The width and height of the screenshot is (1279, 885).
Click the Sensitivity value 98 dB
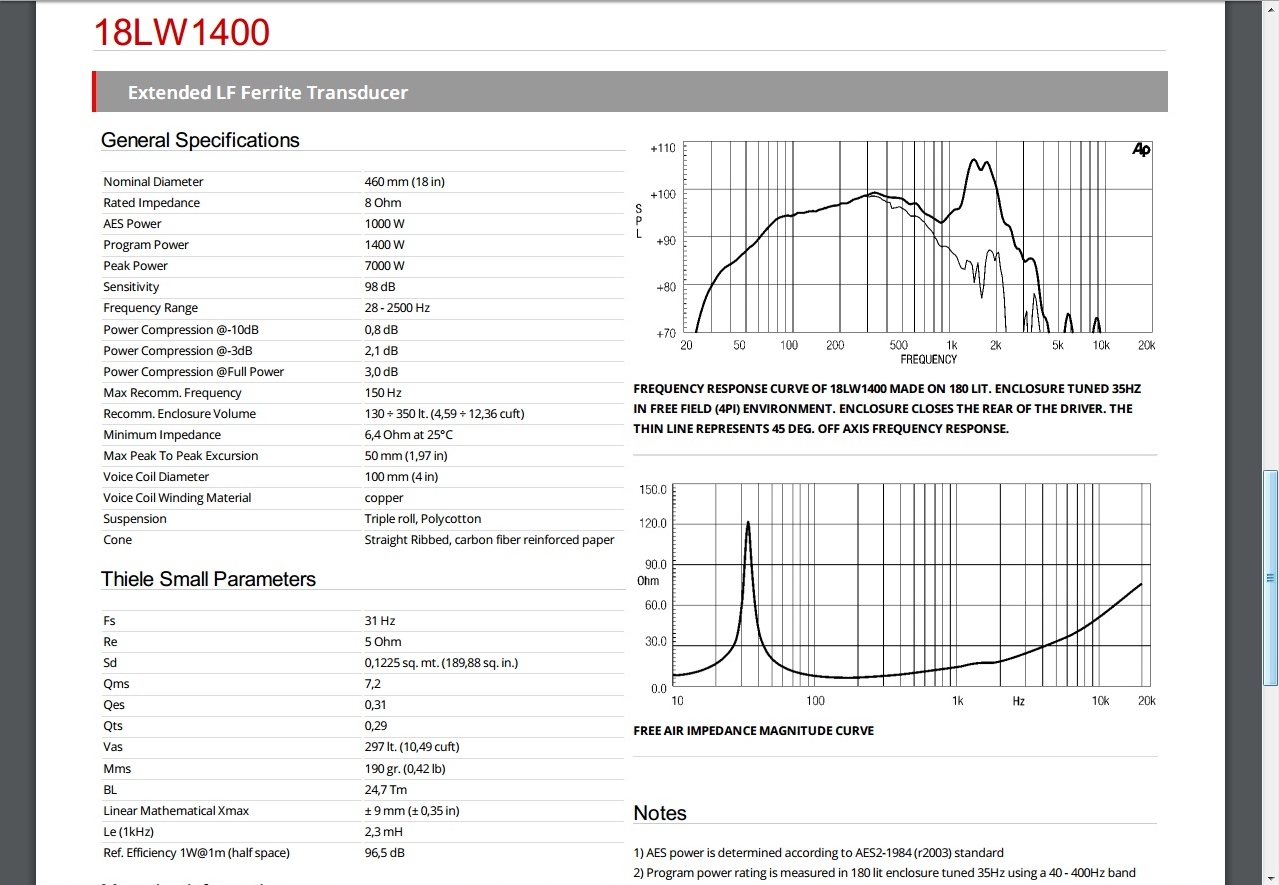click(x=381, y=287)
